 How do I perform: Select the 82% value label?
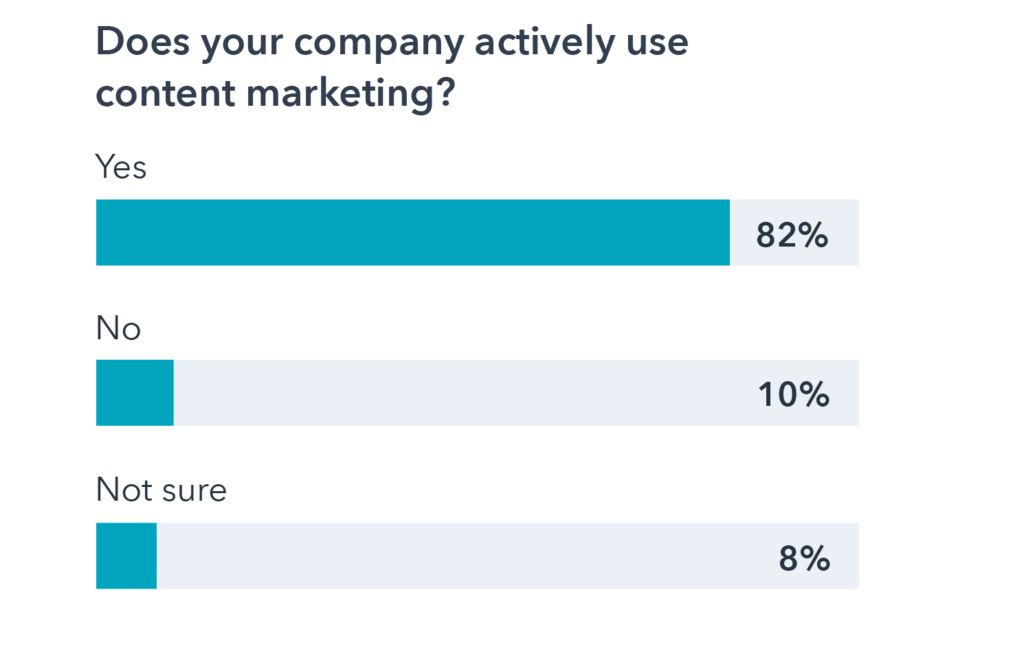coord(793,234)
